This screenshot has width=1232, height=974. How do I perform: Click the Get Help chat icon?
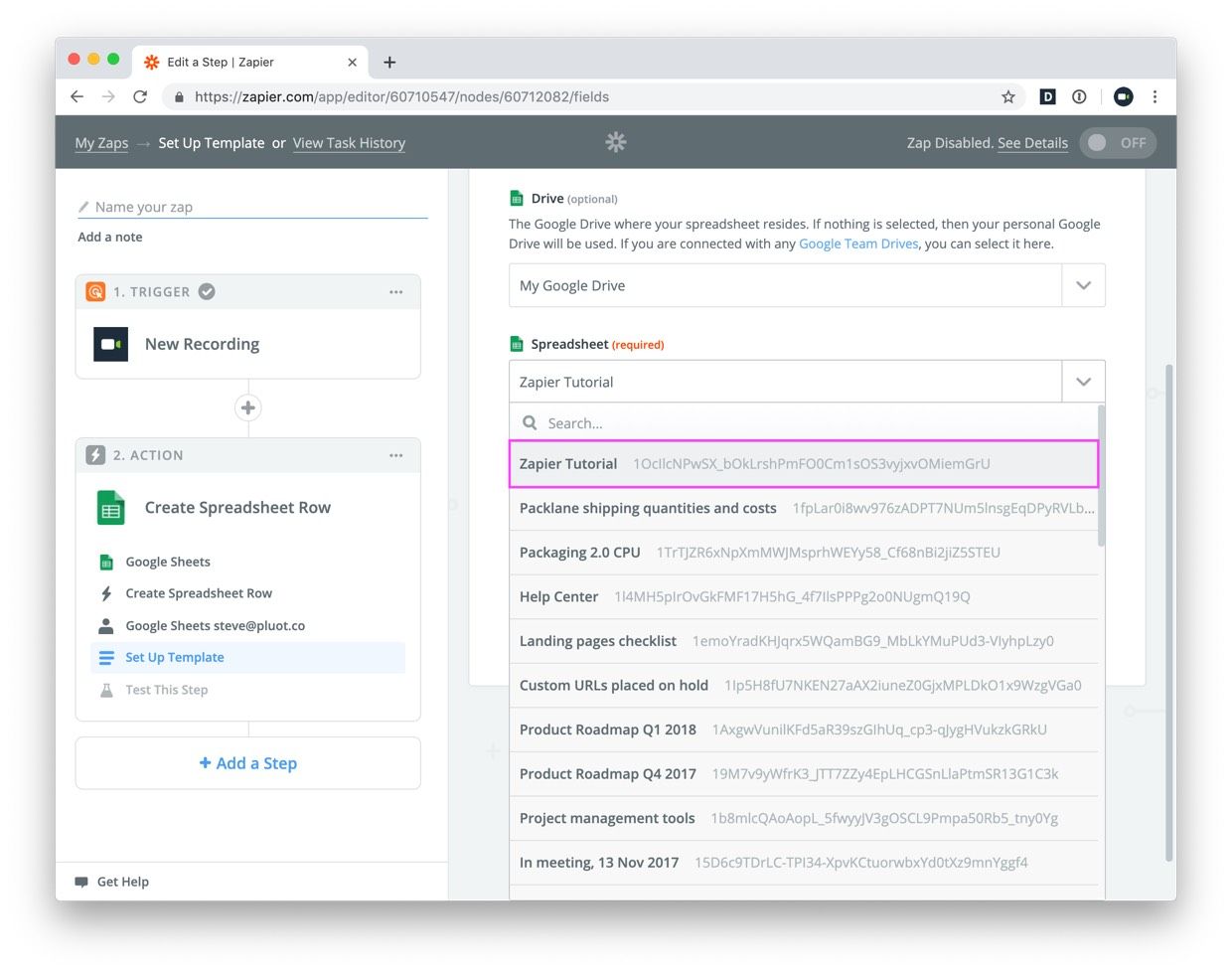(81, 882)
